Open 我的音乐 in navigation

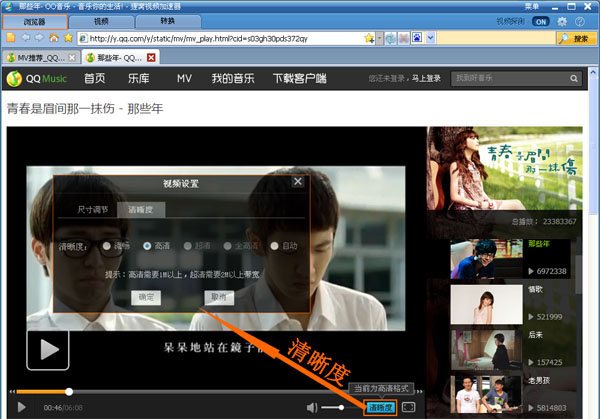[233, 78]
